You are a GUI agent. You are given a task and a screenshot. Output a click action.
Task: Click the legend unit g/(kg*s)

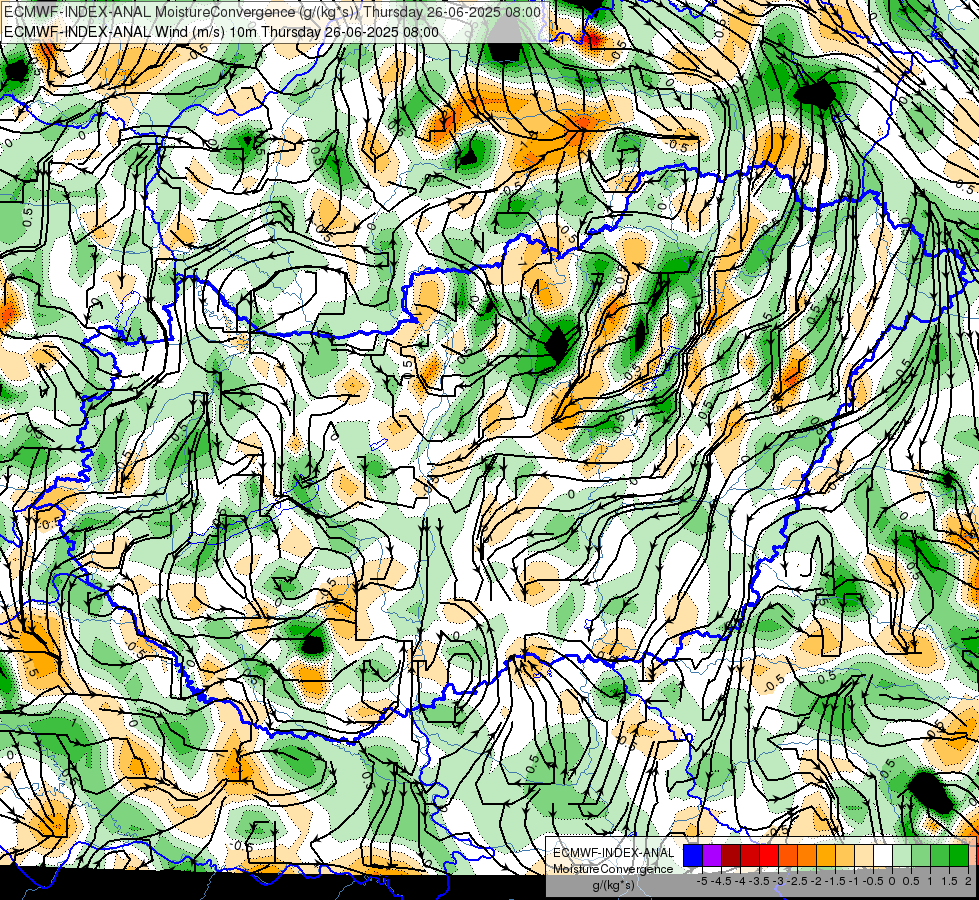(x=613, y=886)
